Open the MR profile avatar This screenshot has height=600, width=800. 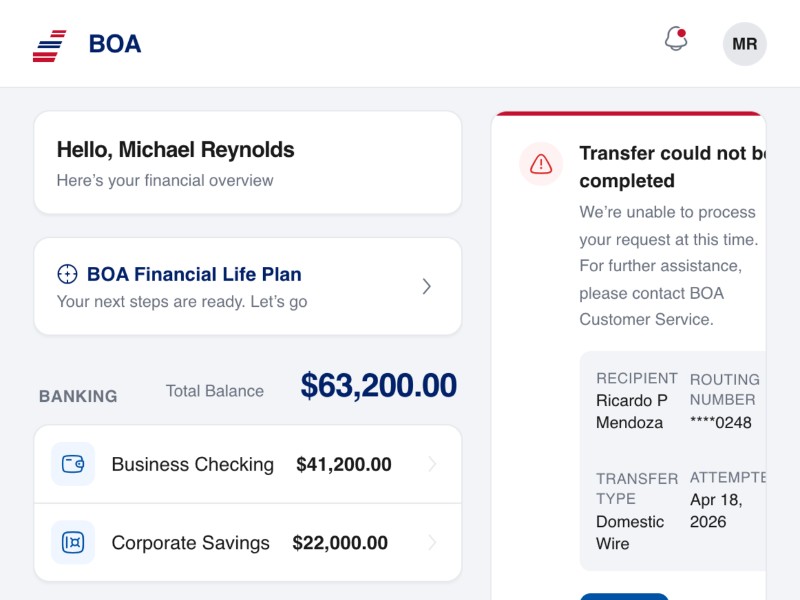(x=744, y=44)
